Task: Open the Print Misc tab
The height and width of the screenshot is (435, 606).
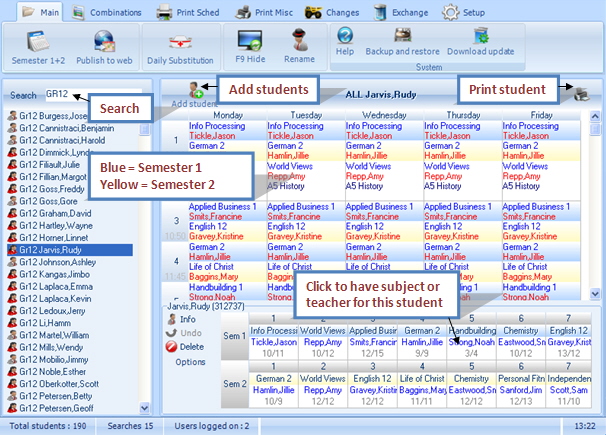Action: coord(264,12)
